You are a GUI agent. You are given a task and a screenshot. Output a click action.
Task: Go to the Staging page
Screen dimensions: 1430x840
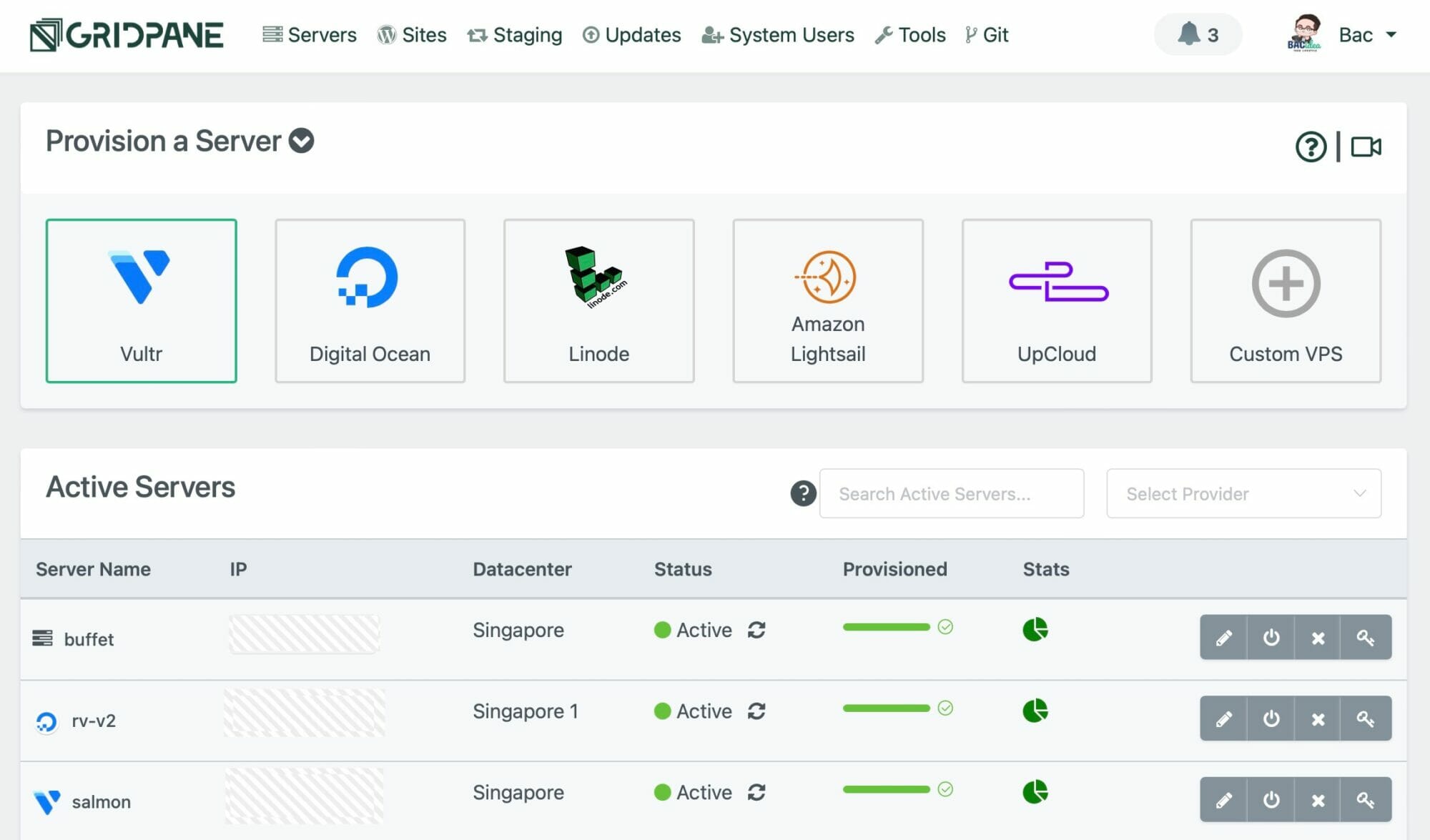(514, 35)
